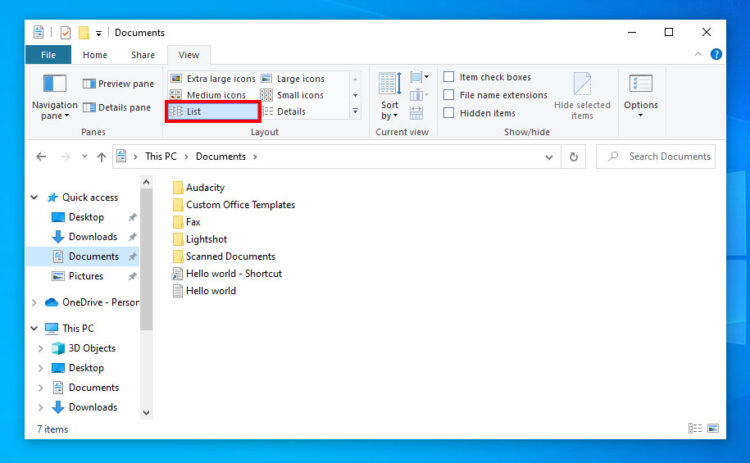Toggle the Details pane button
This screenshot has height=463, width=750.
[x=116, y=107]
